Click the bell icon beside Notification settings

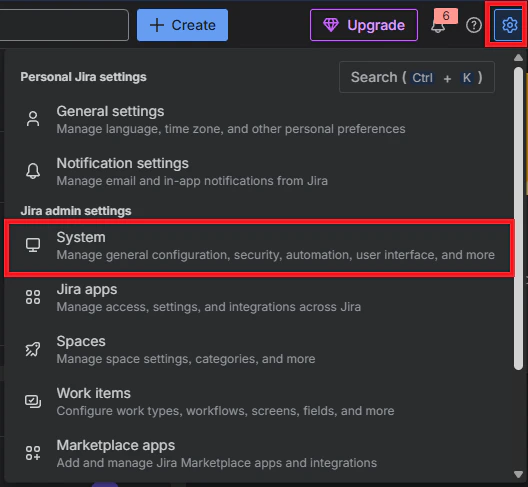33,171
